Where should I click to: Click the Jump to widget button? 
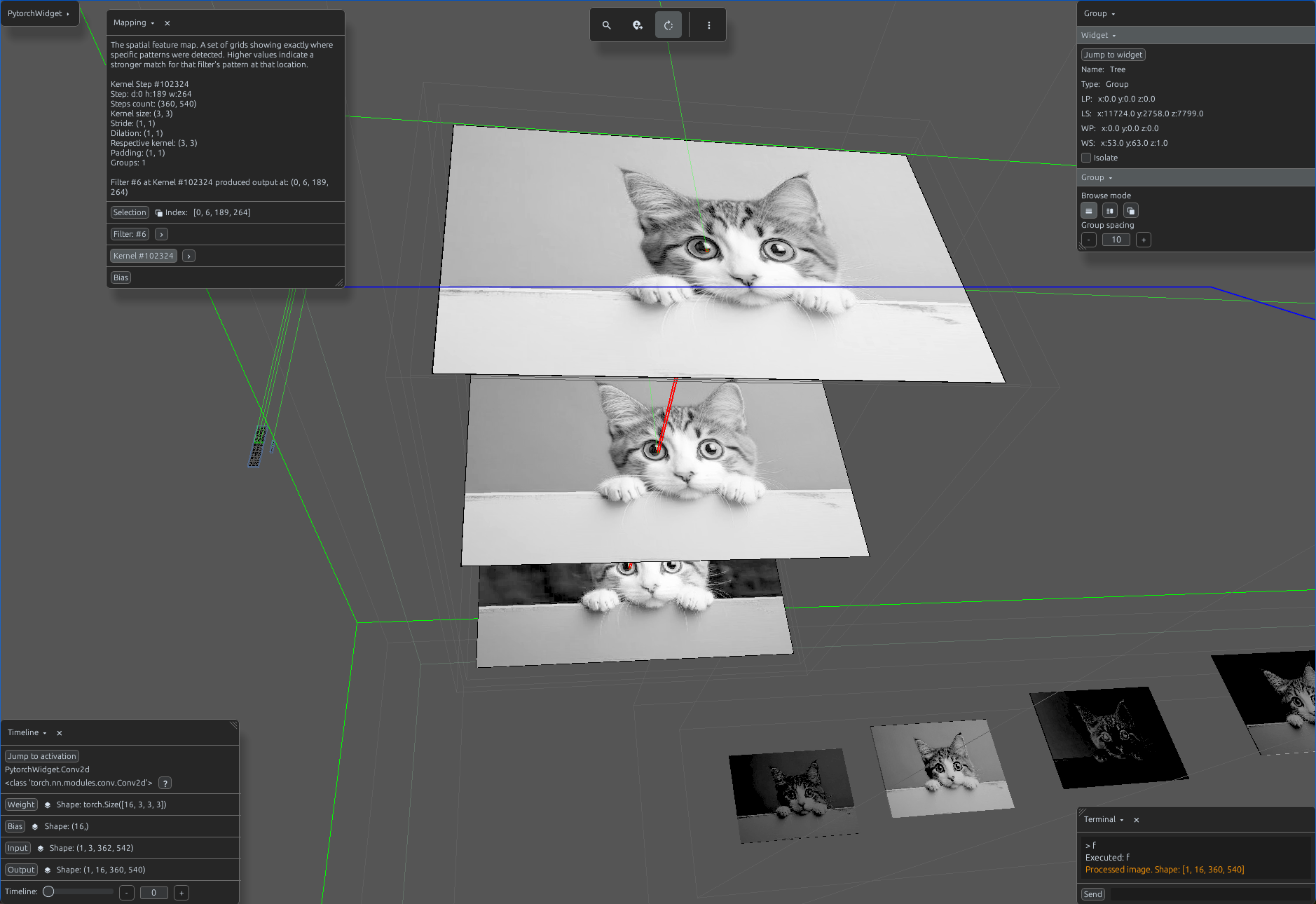1113,55
